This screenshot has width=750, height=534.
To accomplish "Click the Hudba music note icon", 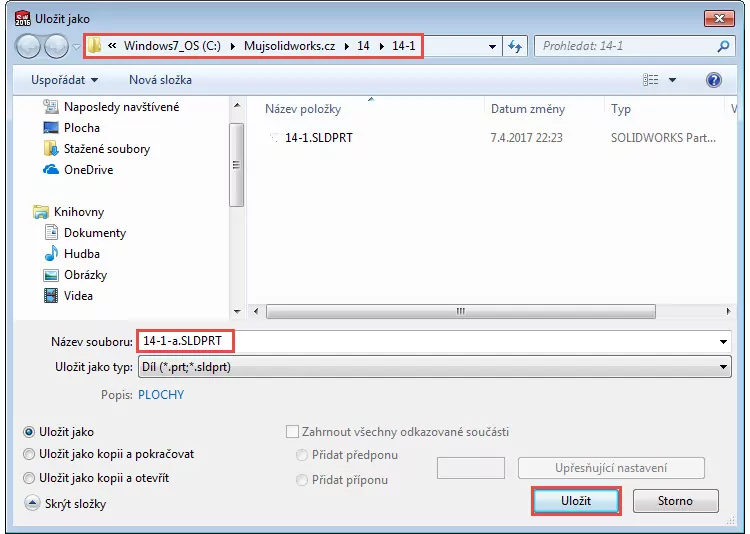I will 51,254.
